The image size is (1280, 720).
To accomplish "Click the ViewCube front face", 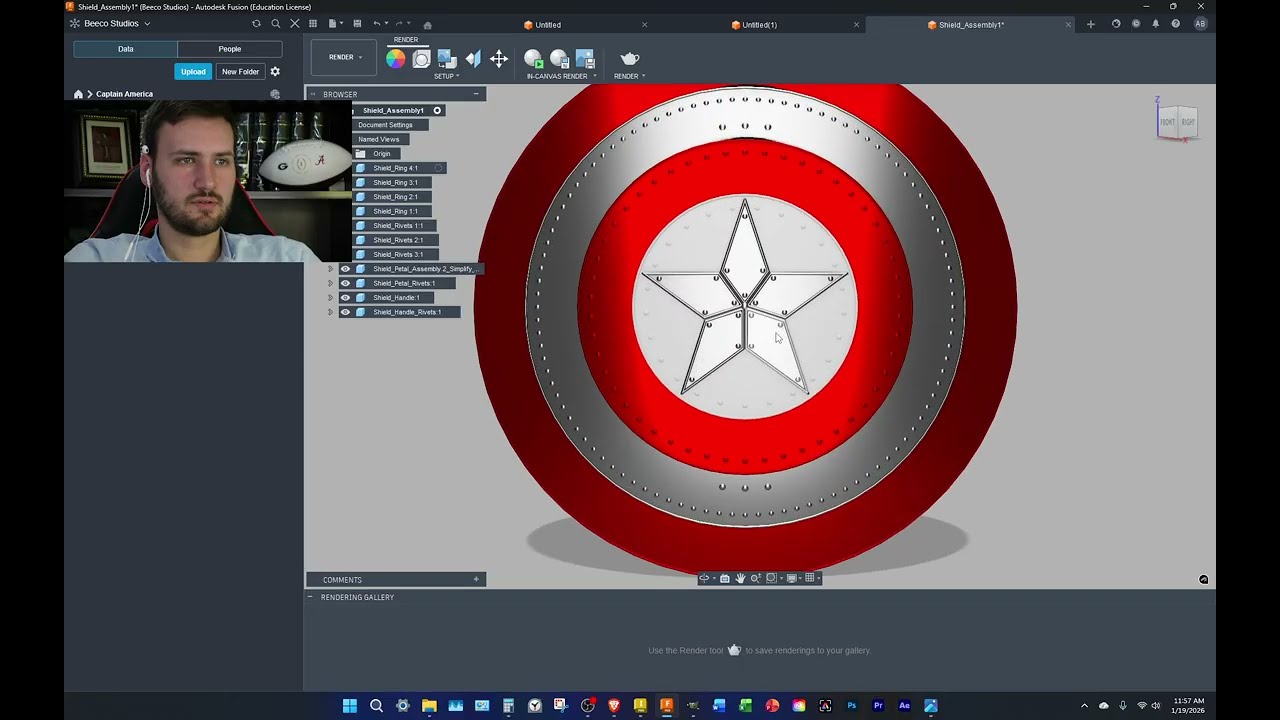I will coord(1167,122).
